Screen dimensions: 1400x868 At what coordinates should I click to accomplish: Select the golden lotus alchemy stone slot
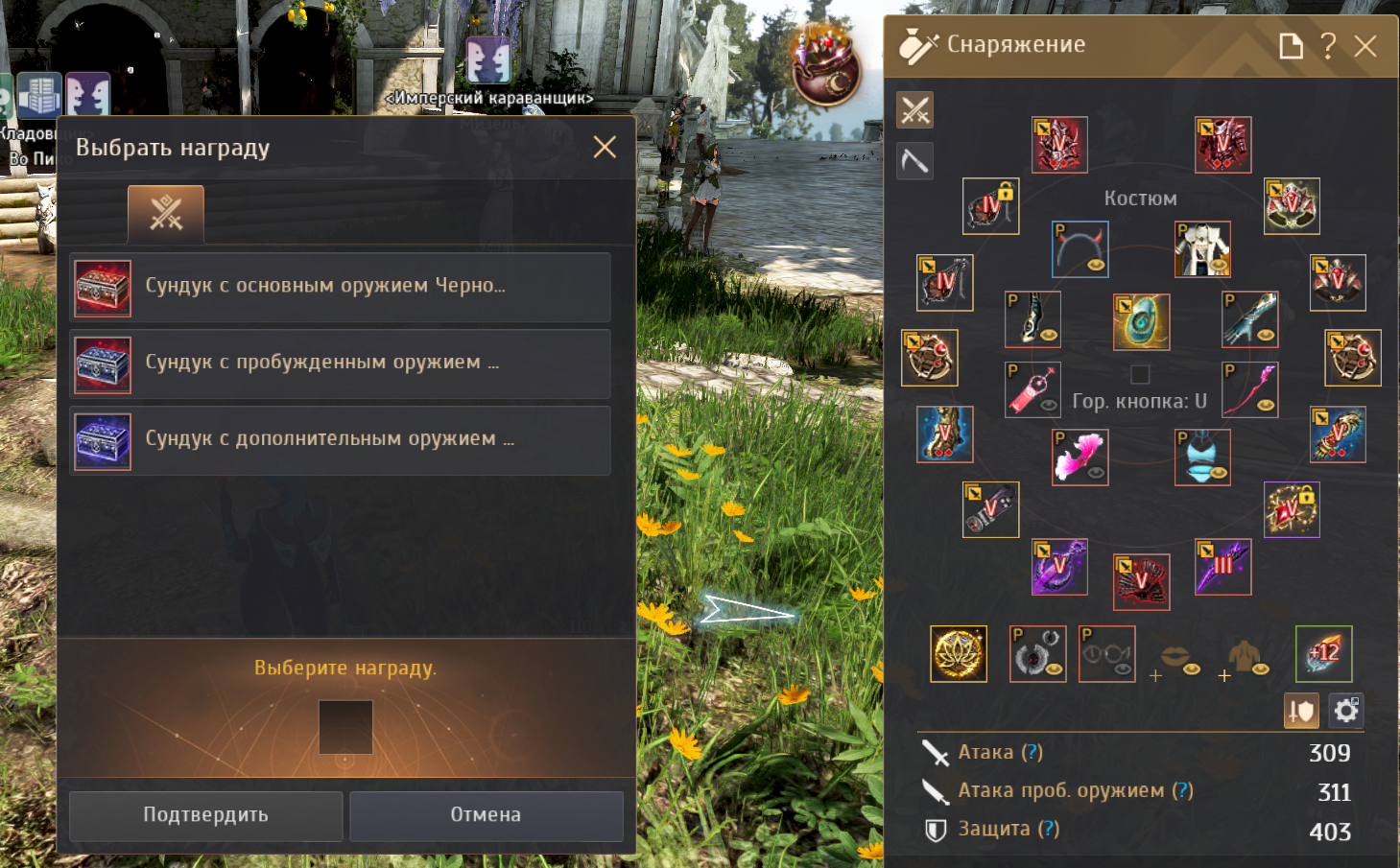pyautogui.click(x=959, y=654)
